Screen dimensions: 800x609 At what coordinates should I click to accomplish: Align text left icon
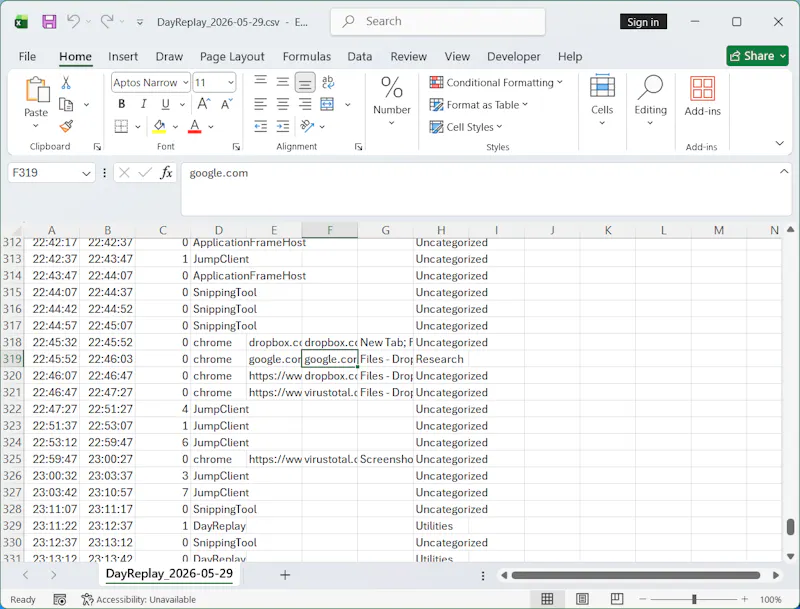pos(261,104)
